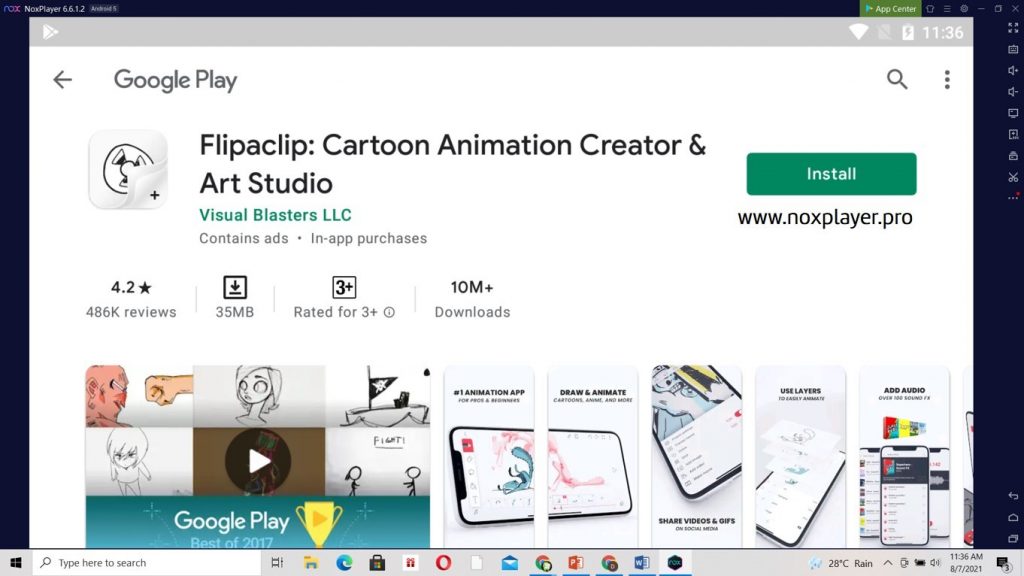Open the 28°C Rain weather widget
This screenshot has height=576, width=1024.
tap(841, 563)
